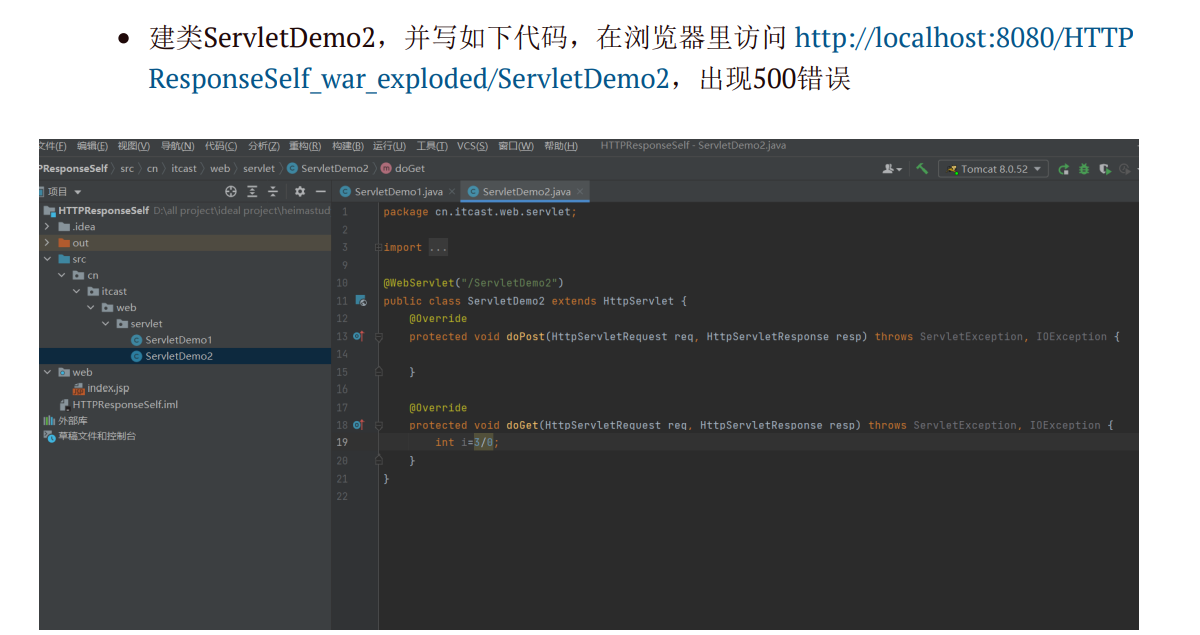Open Tomcat 8.0.52 run configuration dropdown
Viewport: 1200px width, 635px height.
coord(993,169)
